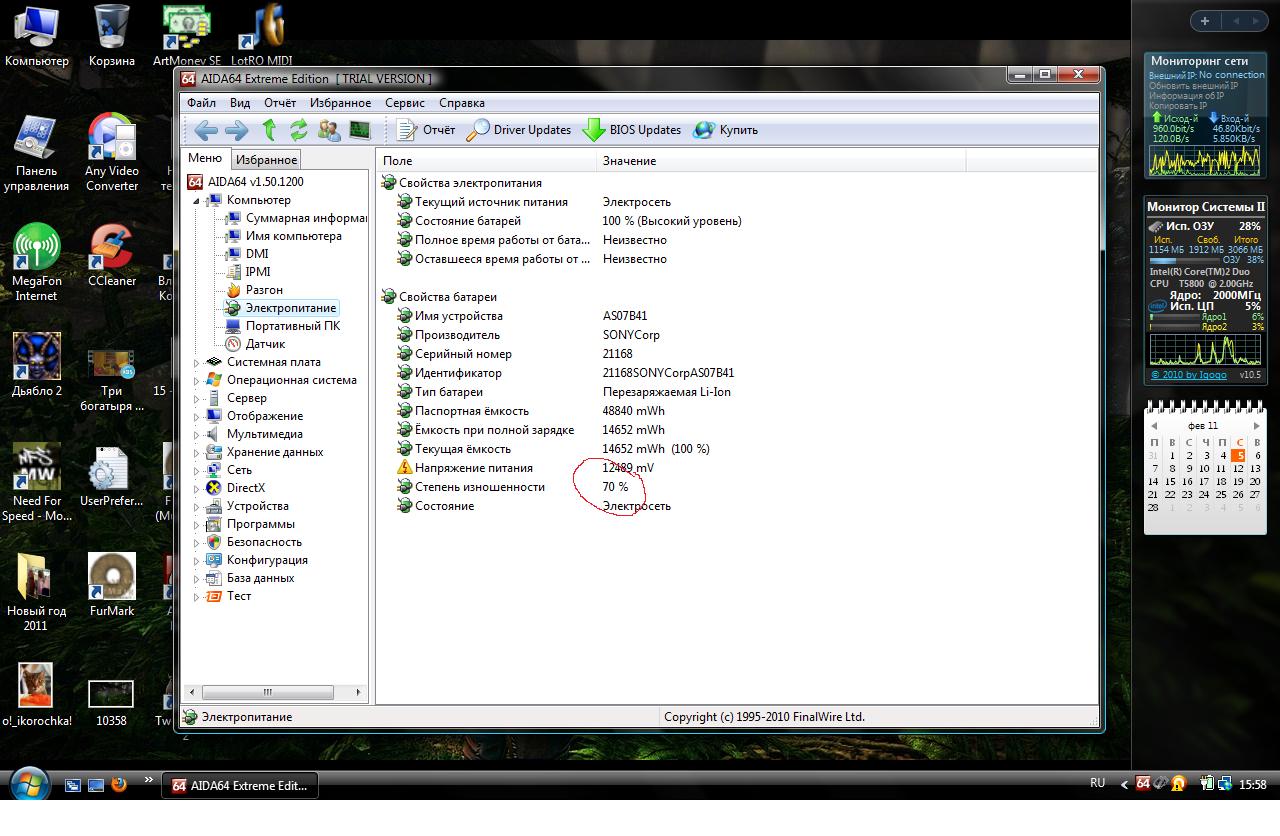The height and width of the screenshot is (836, 1280).
Task: Expand the Сеть tree node
Action: click(197, 470)
